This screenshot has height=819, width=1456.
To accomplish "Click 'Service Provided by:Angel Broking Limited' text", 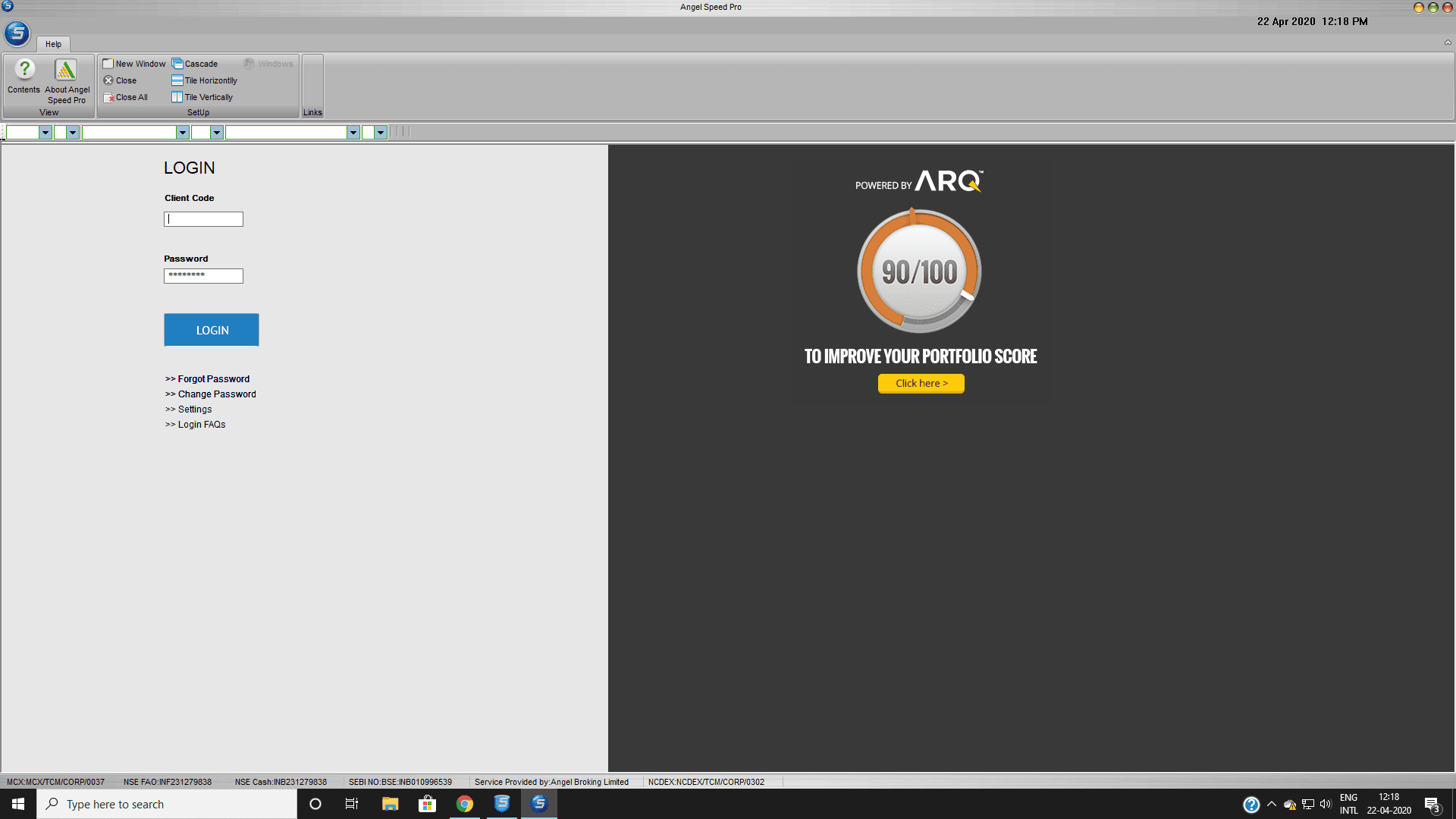I will (551, 782).
